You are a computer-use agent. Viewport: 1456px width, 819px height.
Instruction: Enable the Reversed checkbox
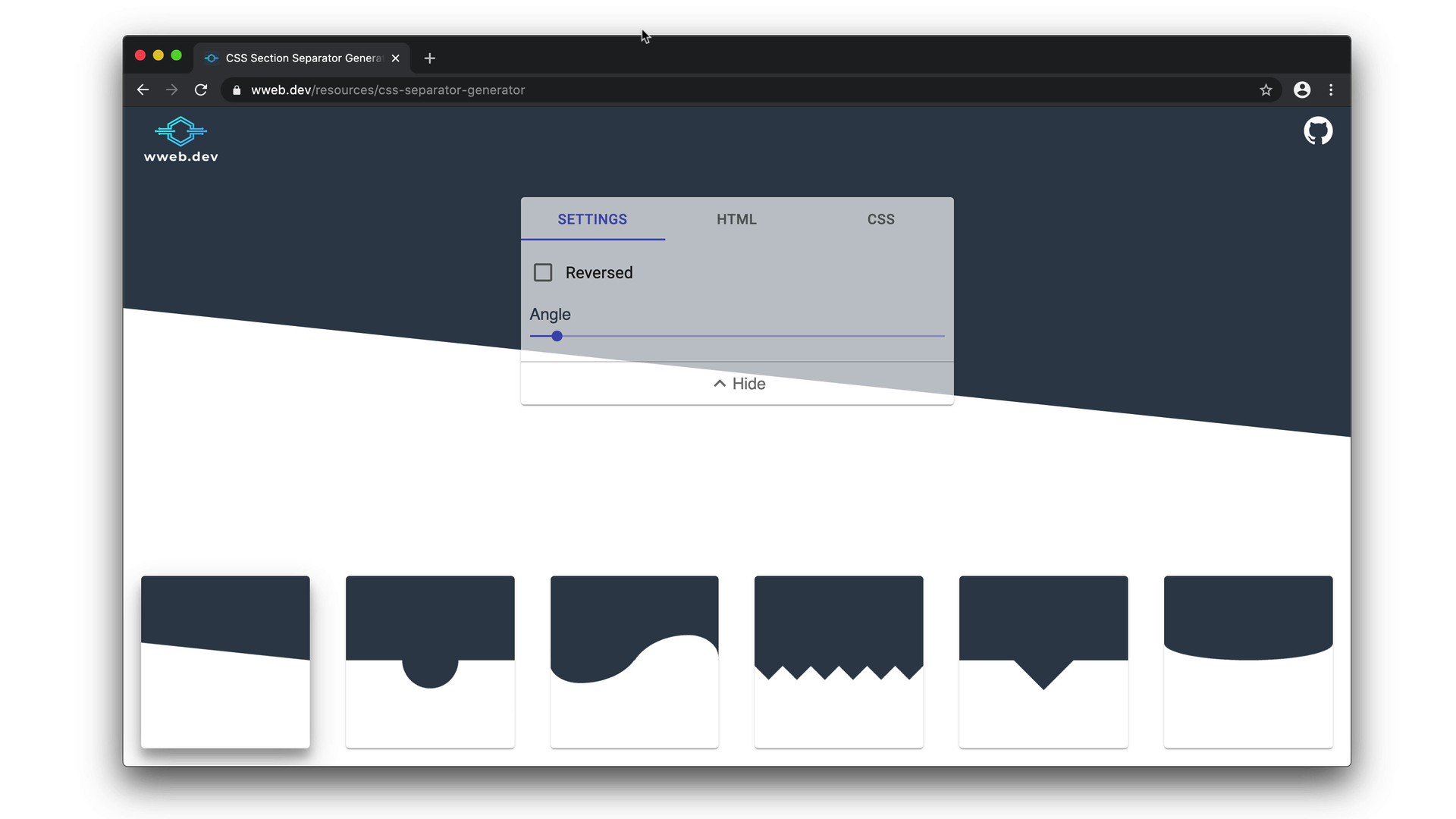tap(543, 273)
